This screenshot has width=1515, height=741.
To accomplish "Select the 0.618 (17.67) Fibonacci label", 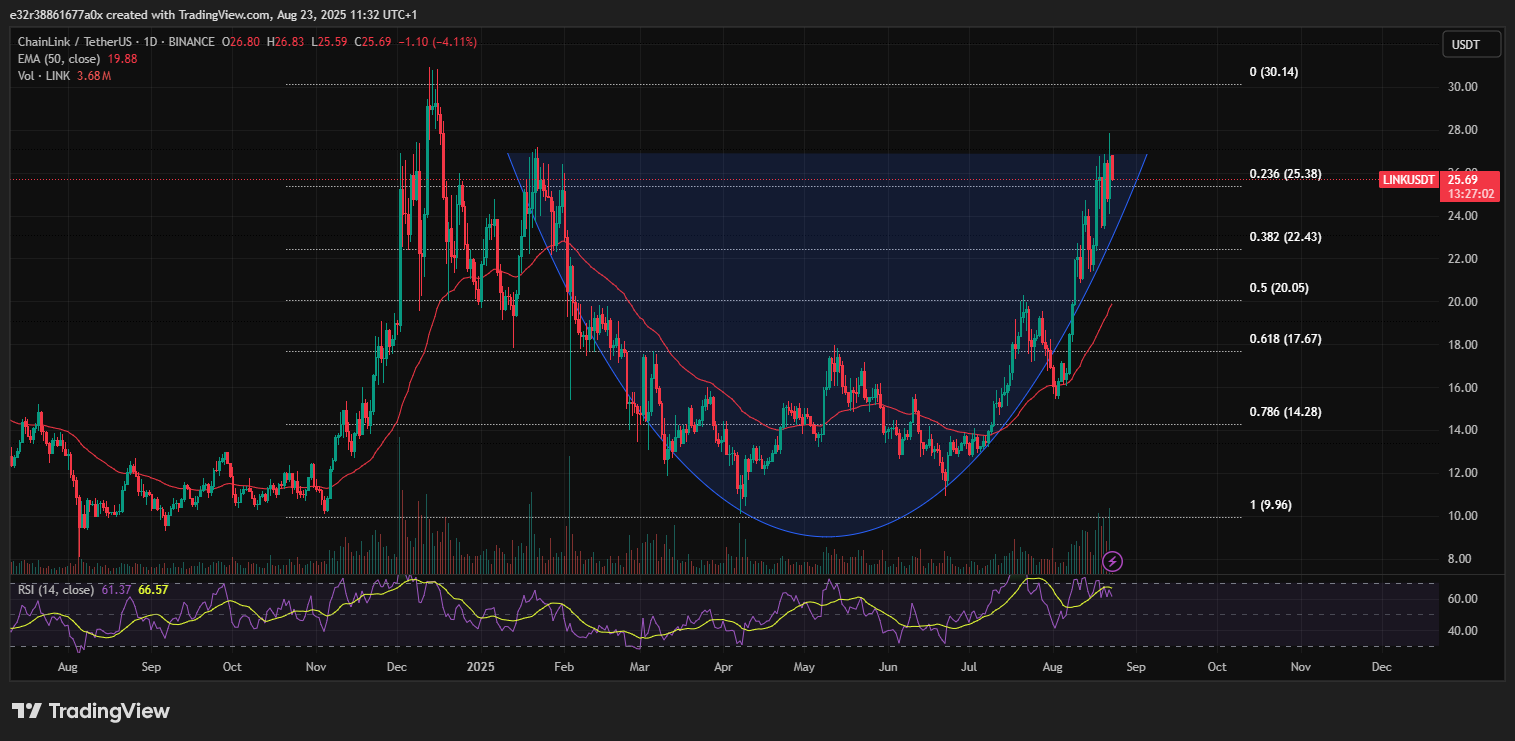I will pos(1285,339).
